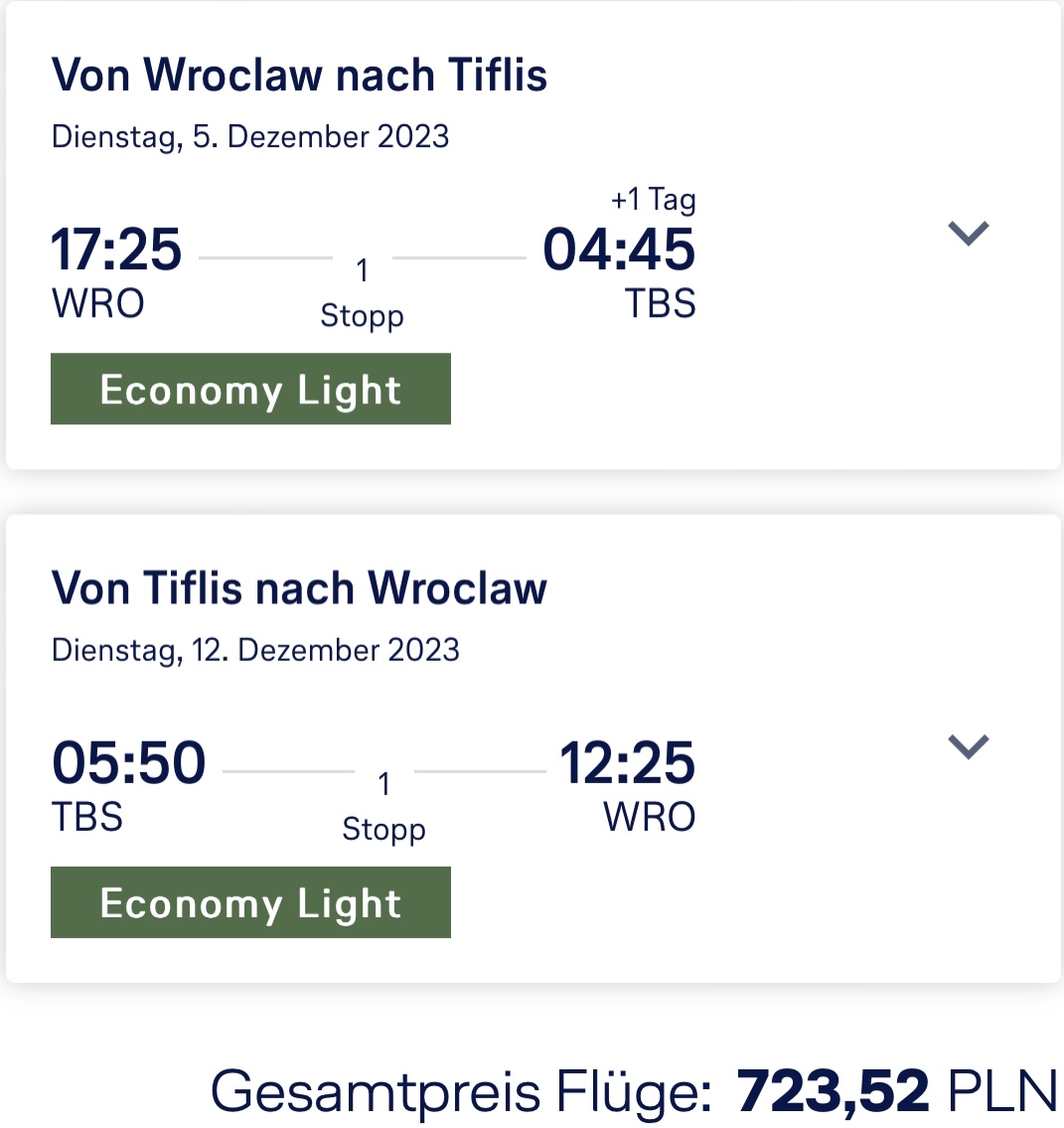Click the return 1 Stopp indicator

point(383,807)
